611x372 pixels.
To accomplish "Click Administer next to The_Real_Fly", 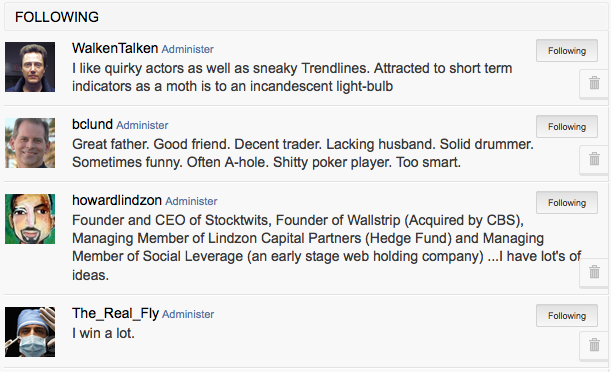I will pos(188,314).
